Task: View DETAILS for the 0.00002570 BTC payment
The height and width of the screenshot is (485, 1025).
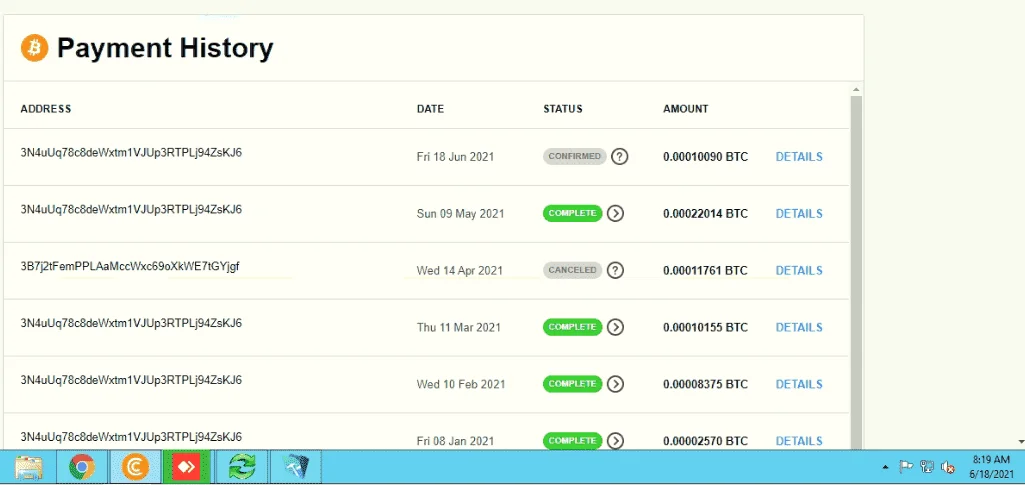Action: coord(799,441)
